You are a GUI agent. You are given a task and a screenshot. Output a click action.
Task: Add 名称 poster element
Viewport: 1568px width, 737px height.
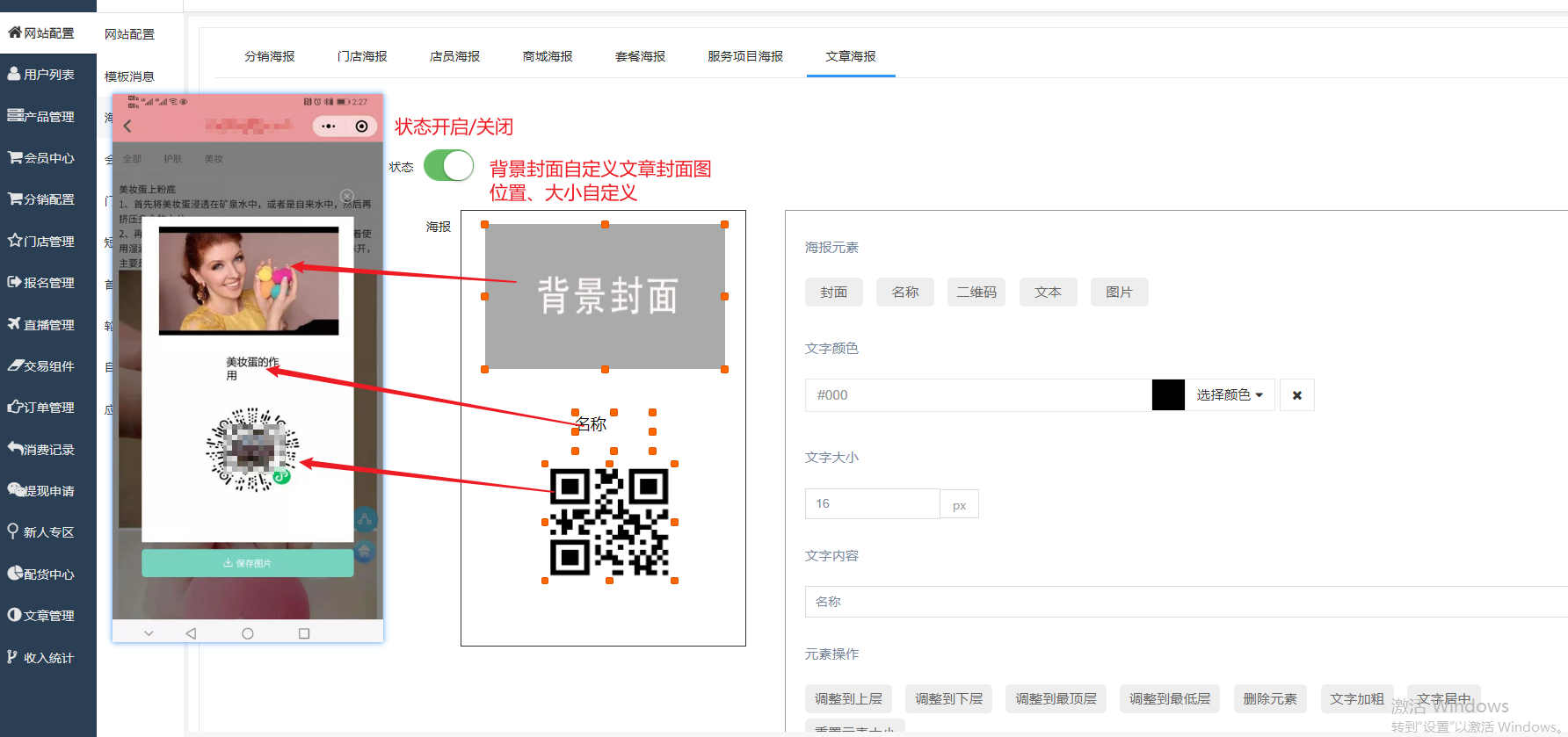click(905, 293)
